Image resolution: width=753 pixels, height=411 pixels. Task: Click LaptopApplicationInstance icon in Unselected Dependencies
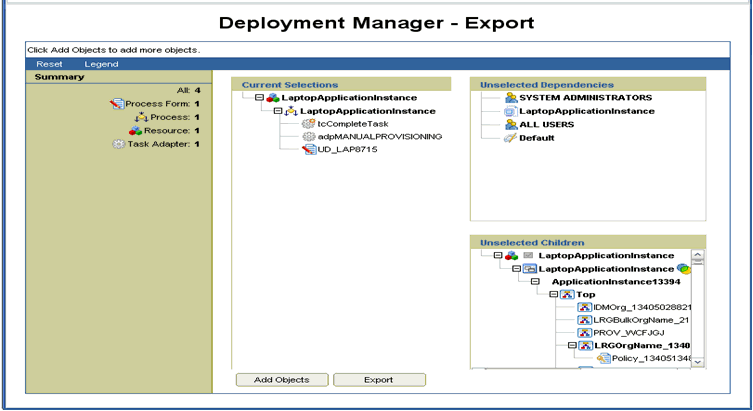coord(510,111)
